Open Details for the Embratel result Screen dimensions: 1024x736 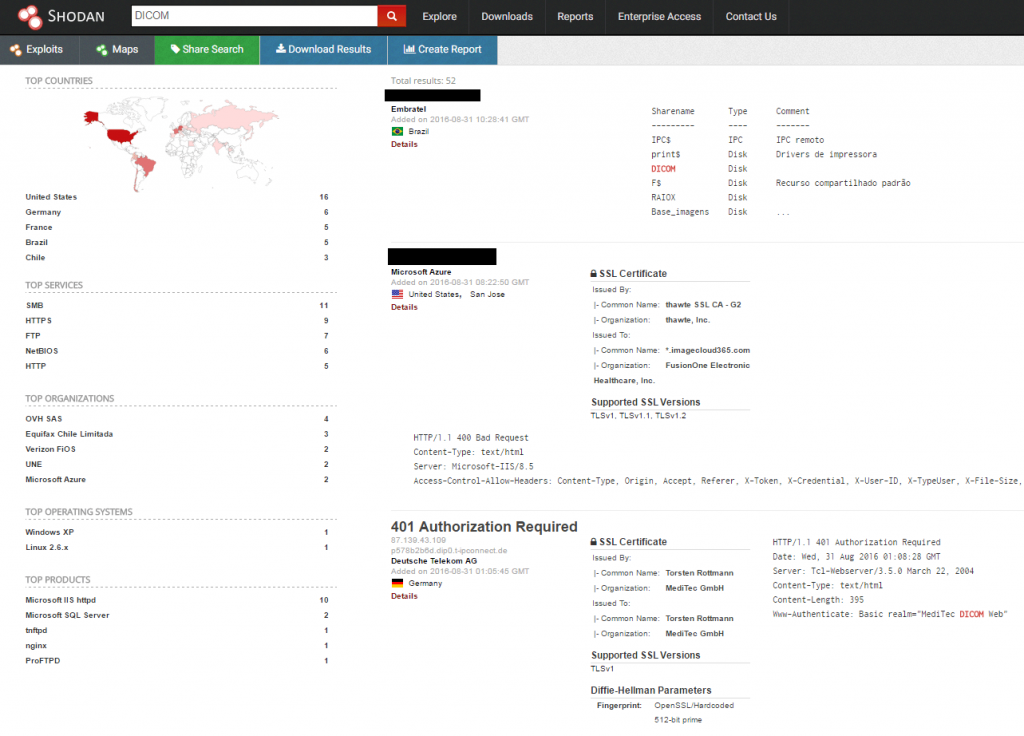coord(404,144)
